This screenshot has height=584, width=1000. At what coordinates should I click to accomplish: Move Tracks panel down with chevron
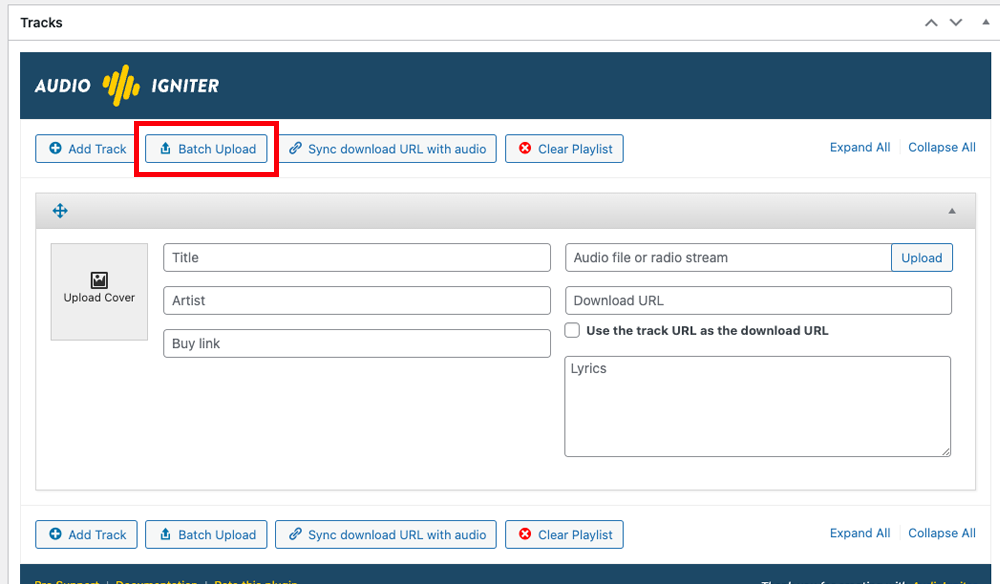[955, 23]
